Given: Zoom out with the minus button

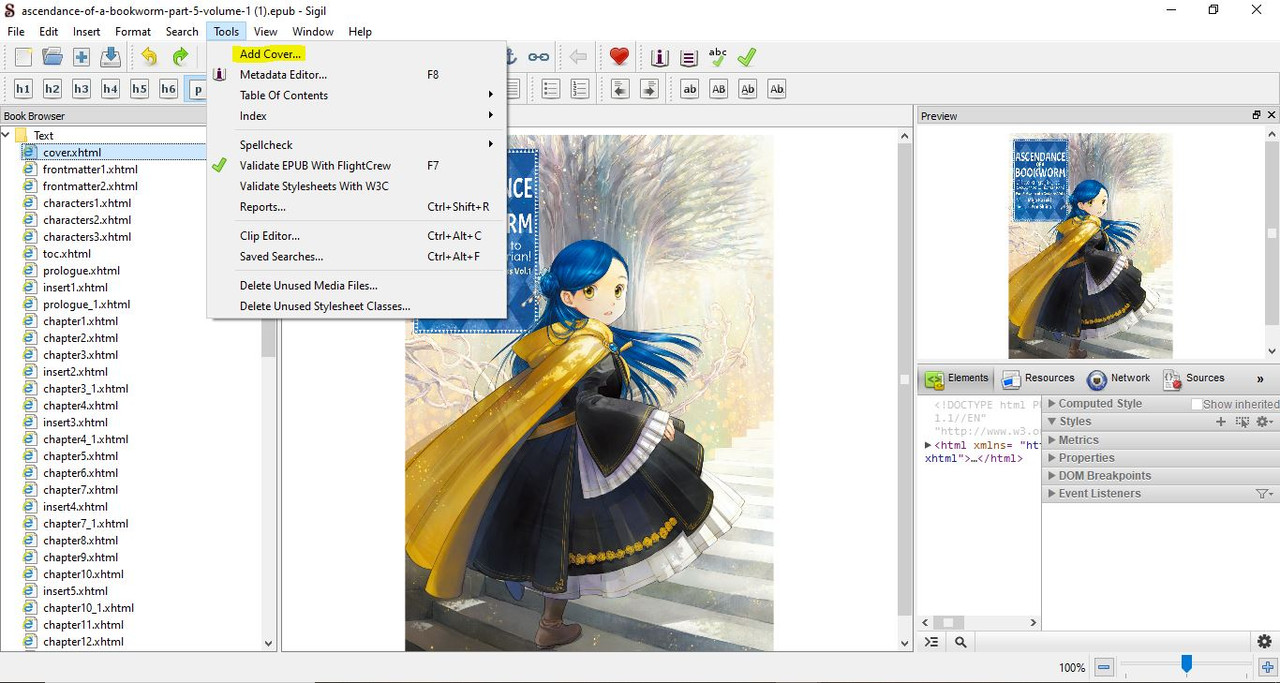Looking at the screenshot, I should click(x=1104, y=667).
